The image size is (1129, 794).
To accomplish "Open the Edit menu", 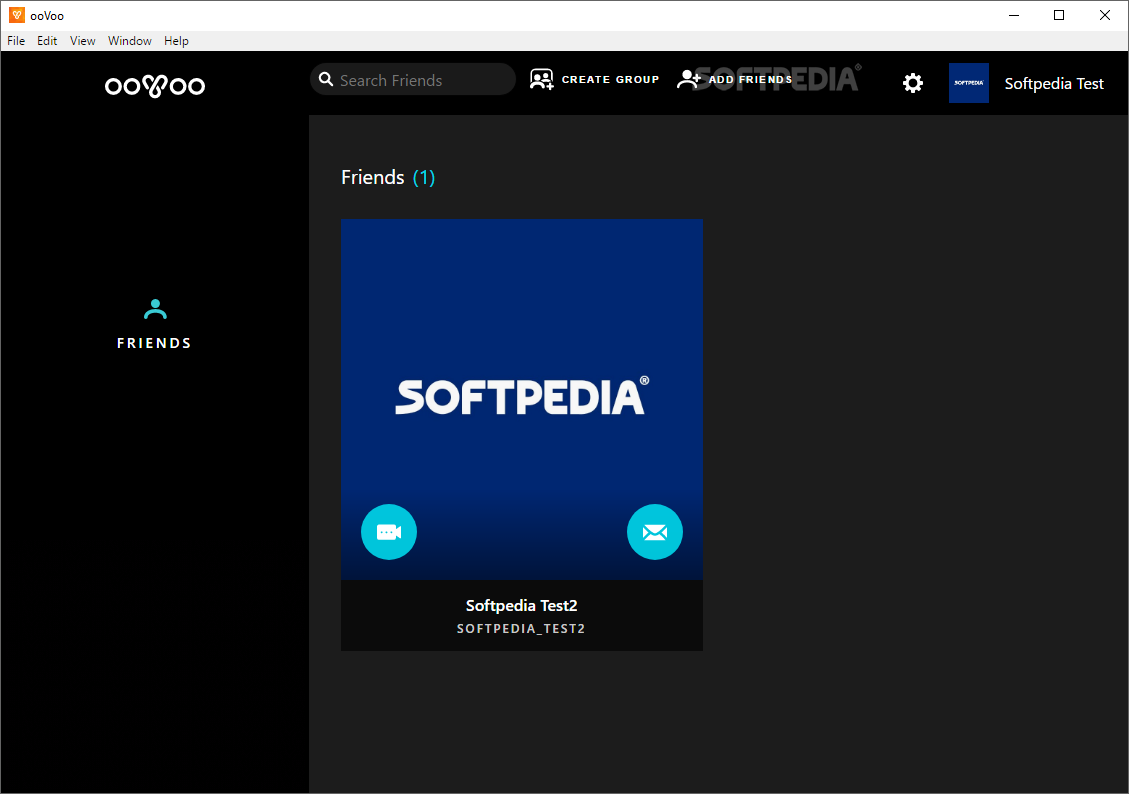I will (x=47, y=41).
